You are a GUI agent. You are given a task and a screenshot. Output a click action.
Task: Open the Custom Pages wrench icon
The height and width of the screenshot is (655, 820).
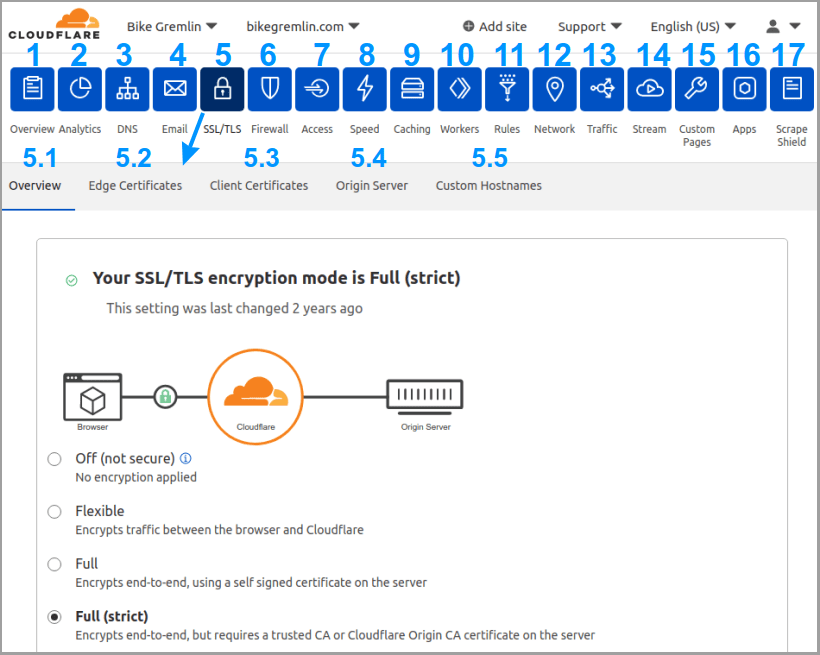[x=697, y=89]
